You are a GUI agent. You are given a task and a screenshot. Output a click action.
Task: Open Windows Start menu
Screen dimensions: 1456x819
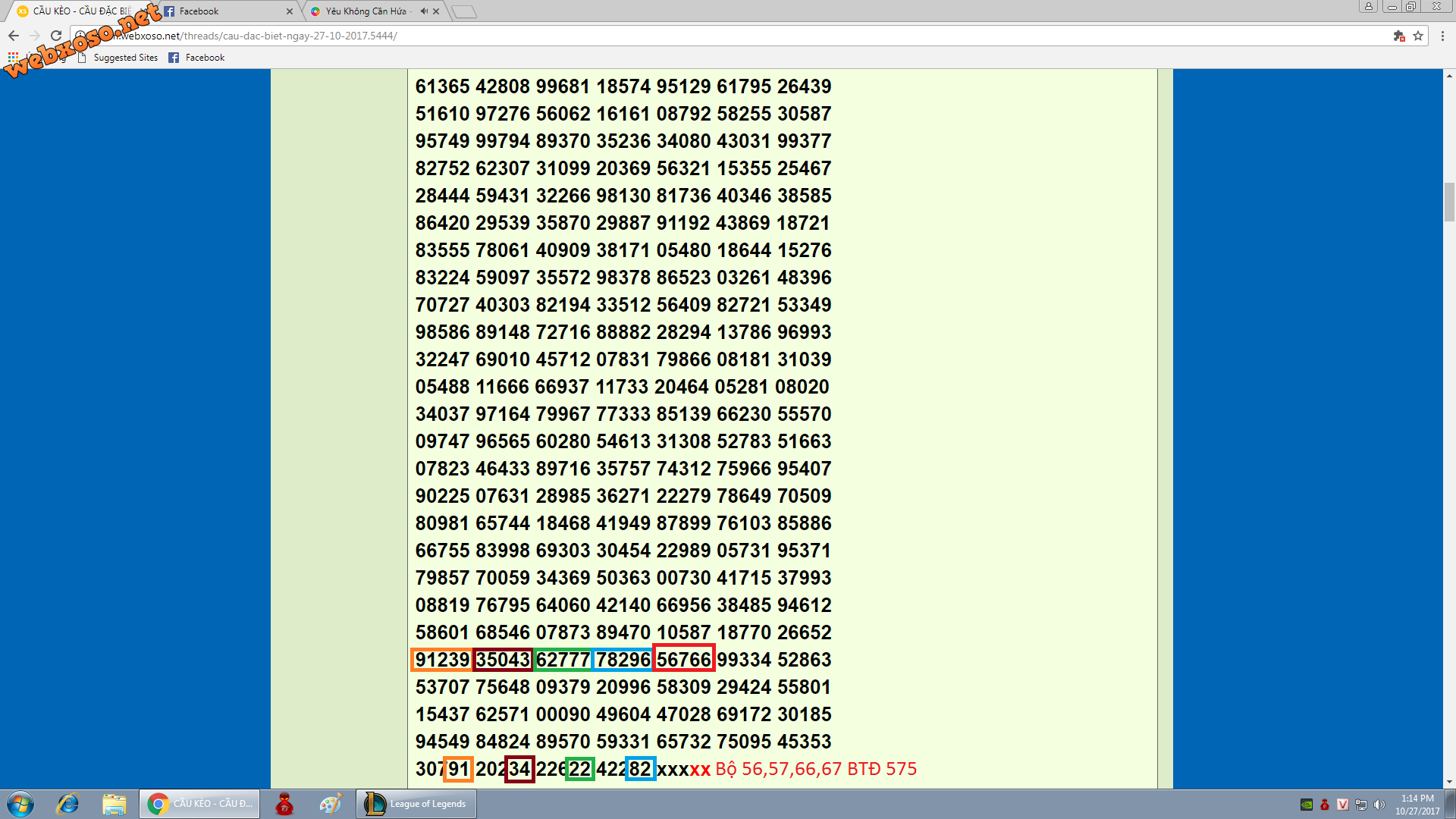click(x=20, y=804)
